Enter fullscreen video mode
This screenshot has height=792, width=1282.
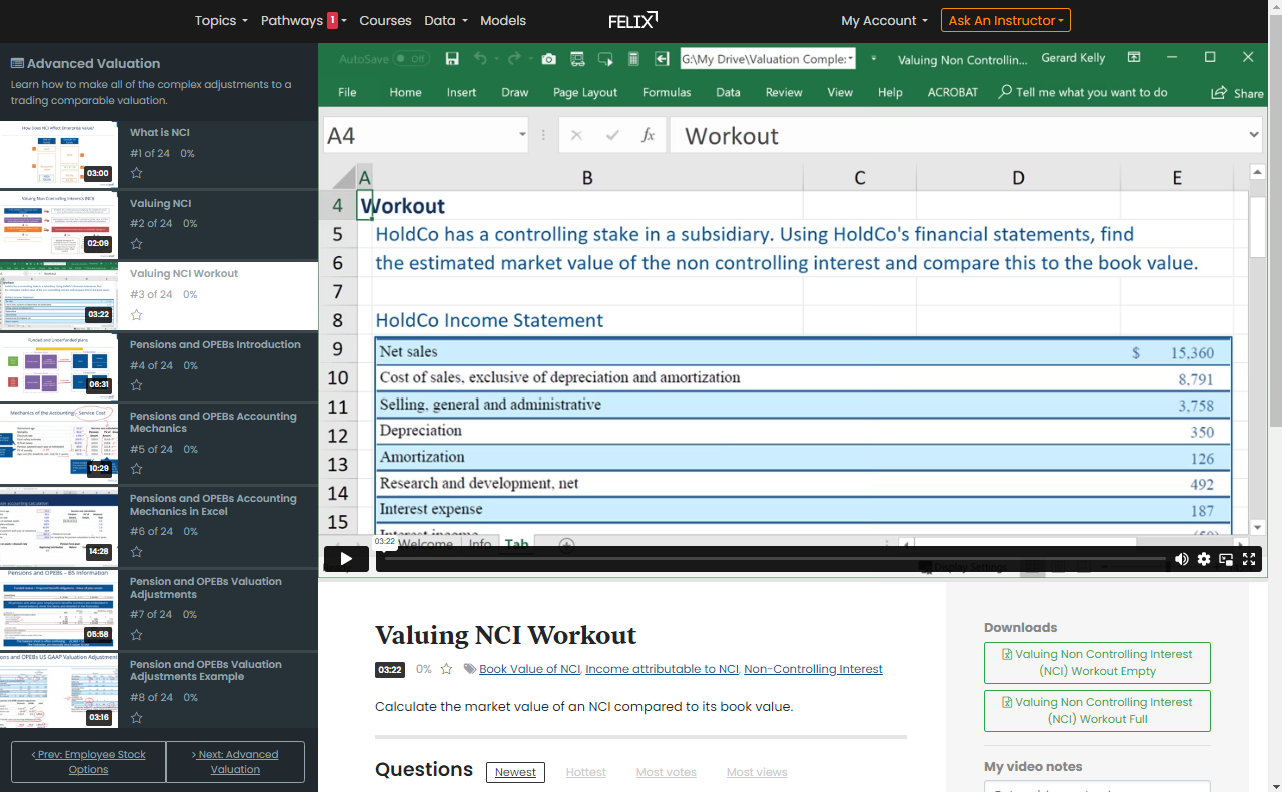tap(1247, 559)
